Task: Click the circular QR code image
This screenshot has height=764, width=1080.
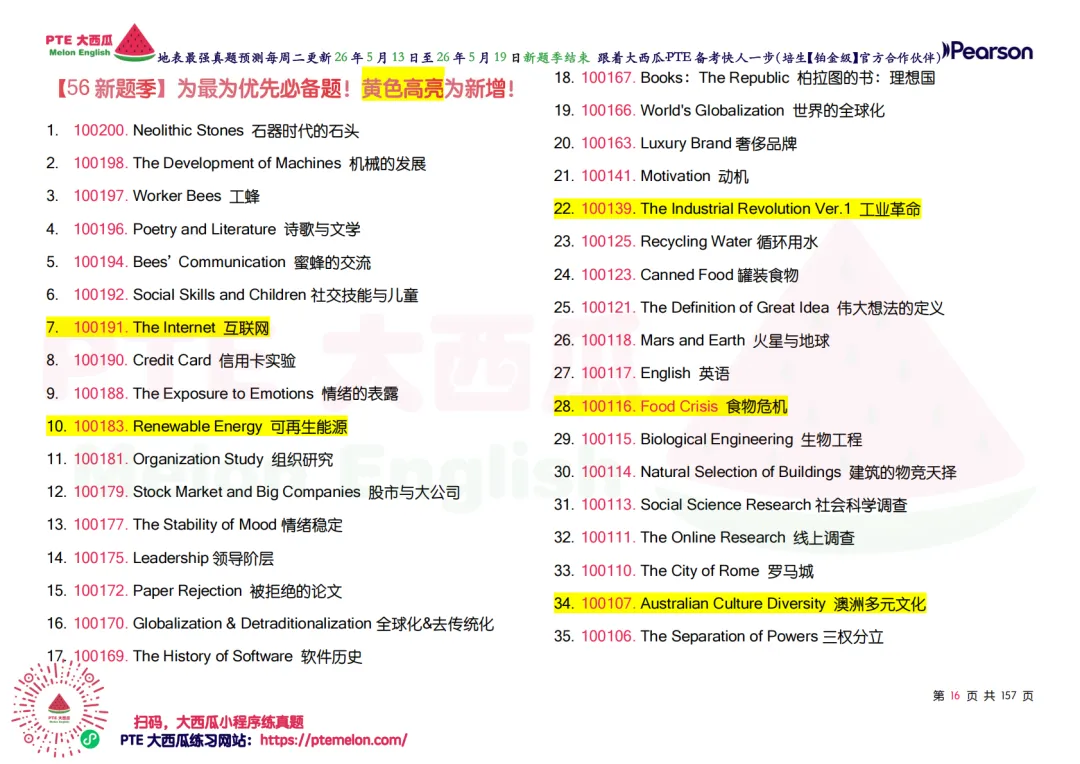Action: (x=59, y=709)
